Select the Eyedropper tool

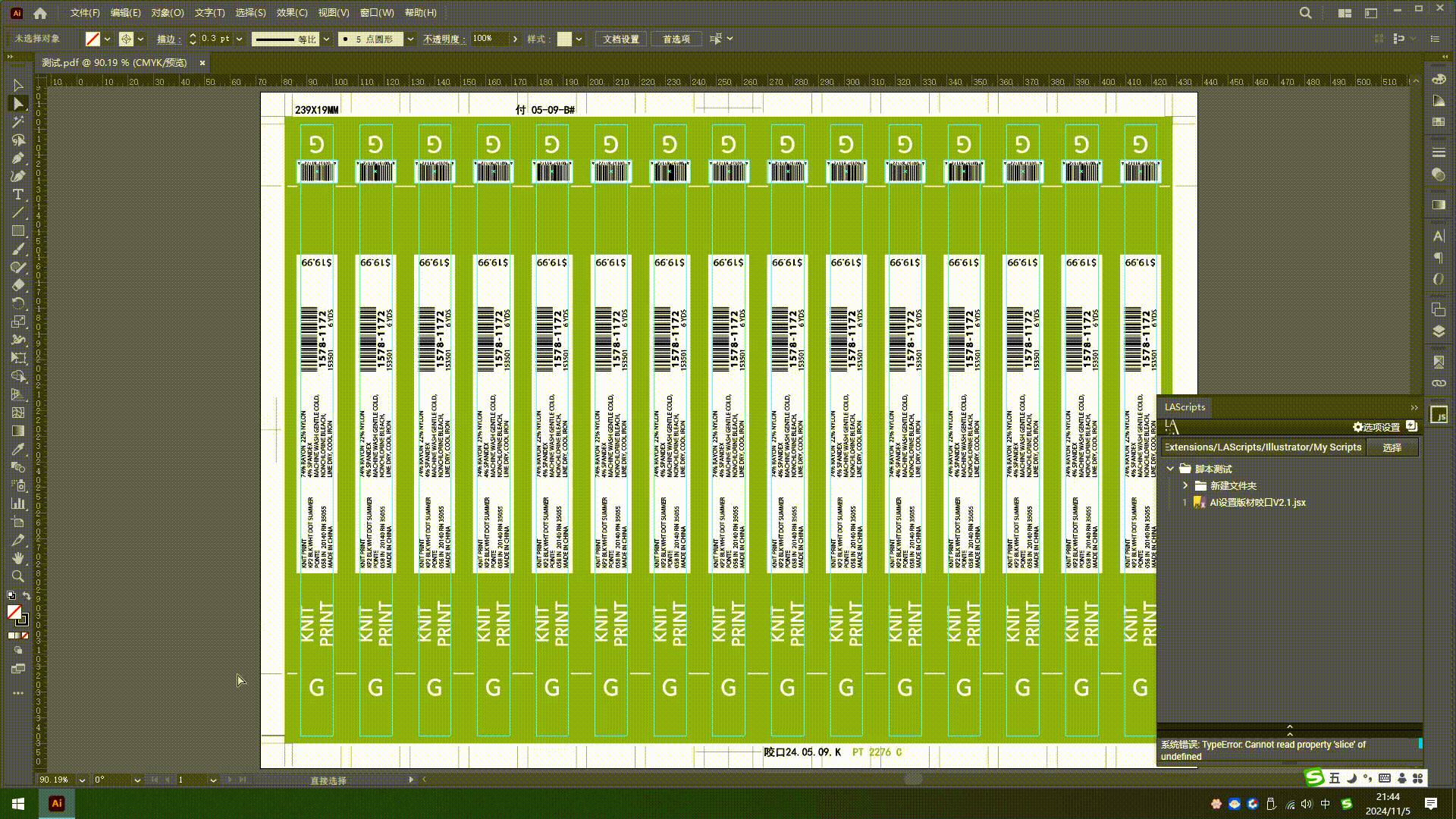[x=18, y=449]
